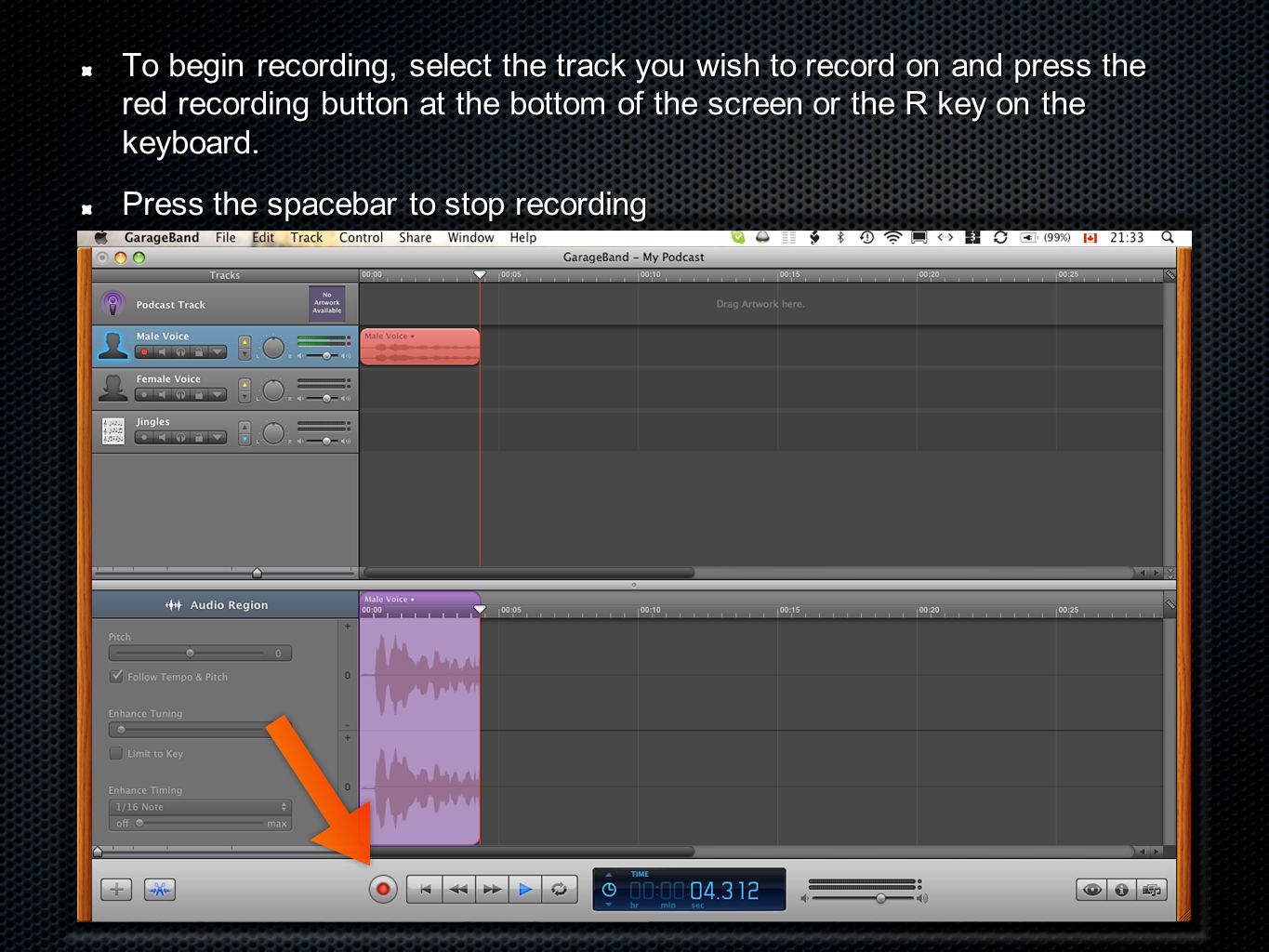
Task: Open the Window menu
Action: click(x=470, y=238)
